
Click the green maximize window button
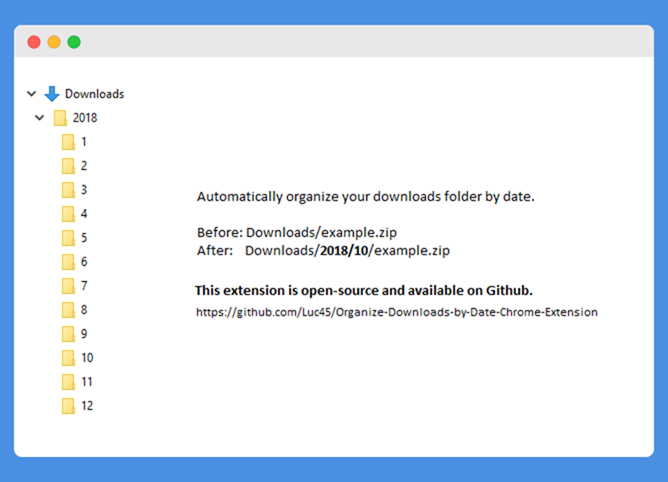pyautogui.click(x=74, y=42)
